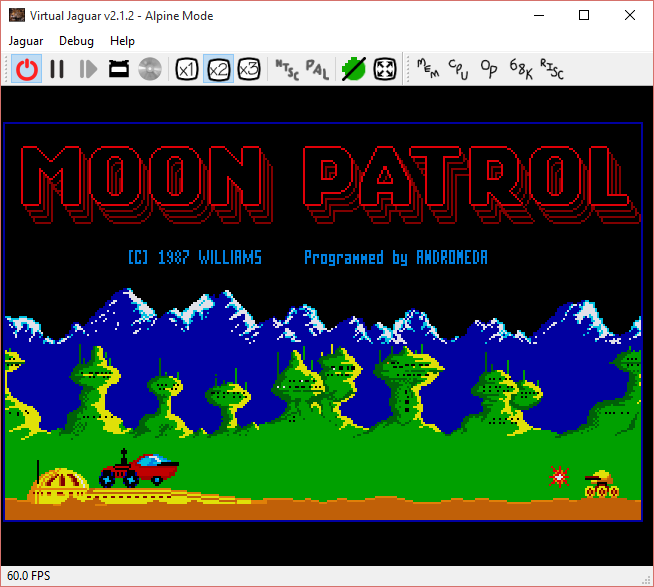
Task: Open the Debug menu
Action: (x=76, y=41)
